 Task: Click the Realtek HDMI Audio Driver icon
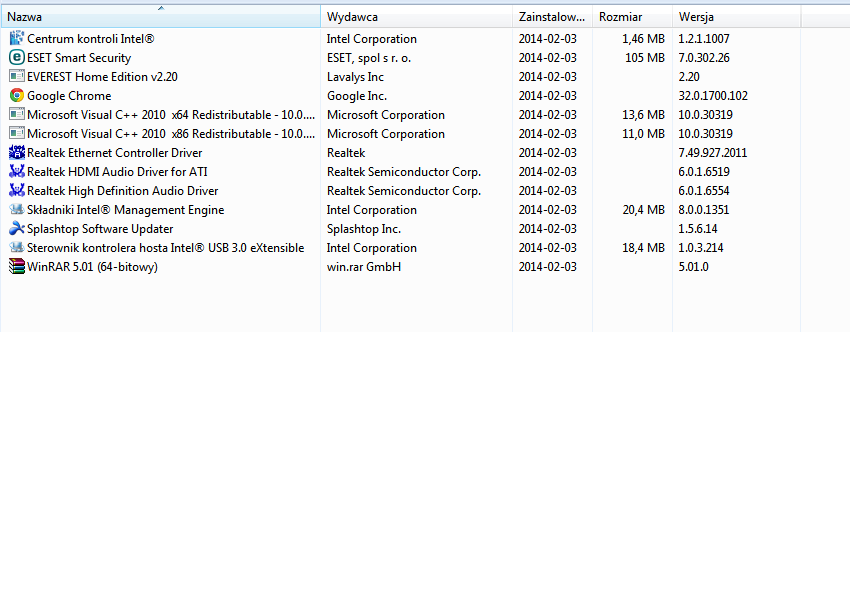pos(17,171)
